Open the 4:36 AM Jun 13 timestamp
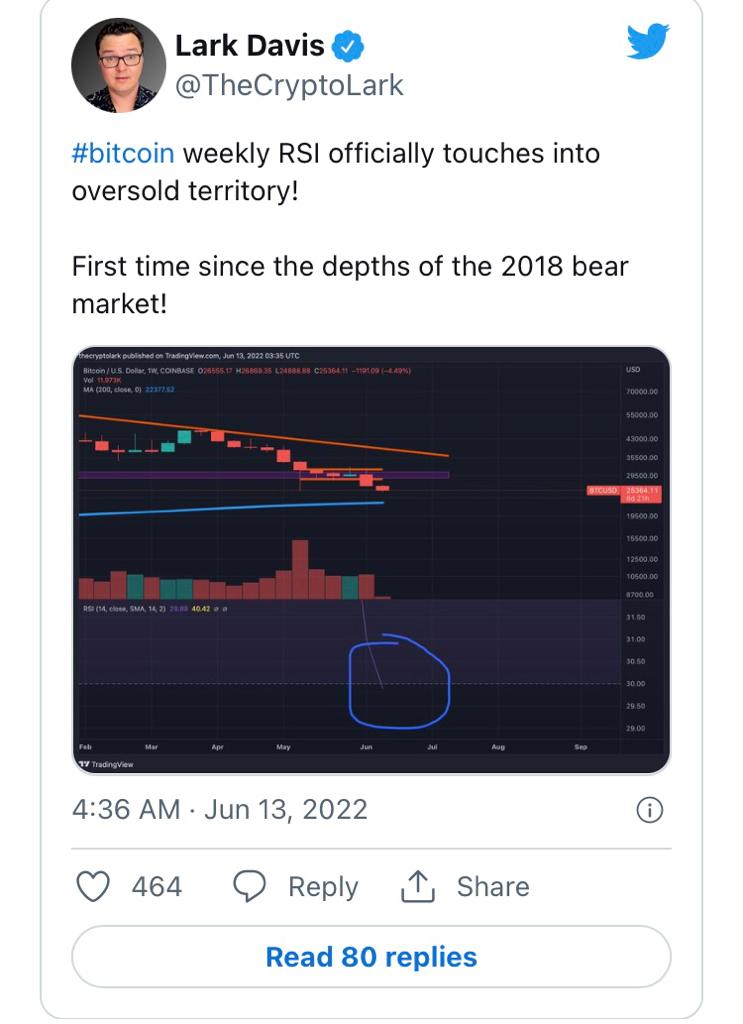 219,809
